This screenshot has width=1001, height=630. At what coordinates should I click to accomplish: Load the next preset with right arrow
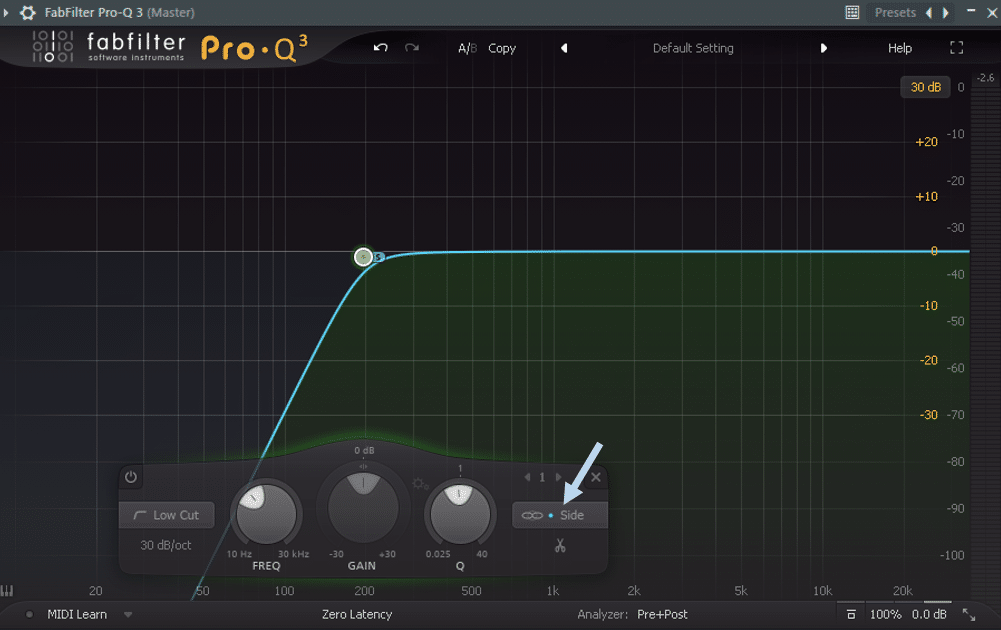824,48
